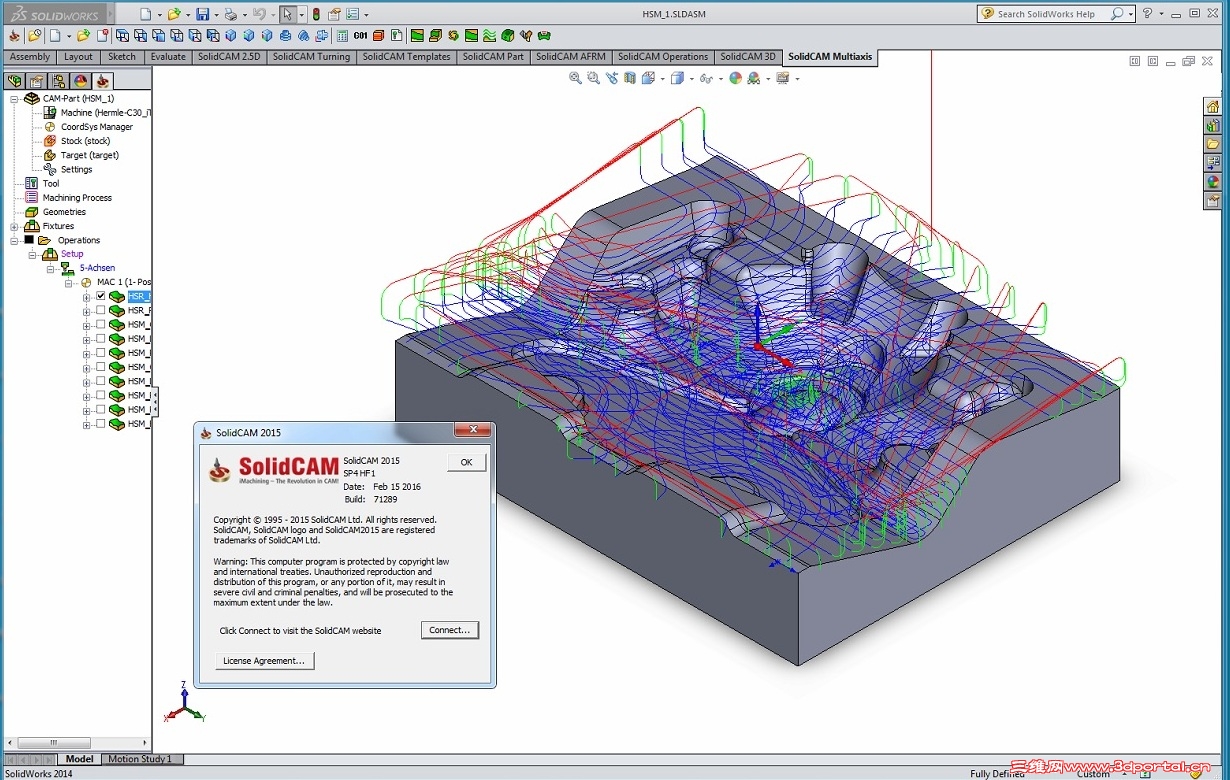Viewport: 1230px width, 780px height.
Task: Expand the Fixtures tree node
Action: (14, 226)
